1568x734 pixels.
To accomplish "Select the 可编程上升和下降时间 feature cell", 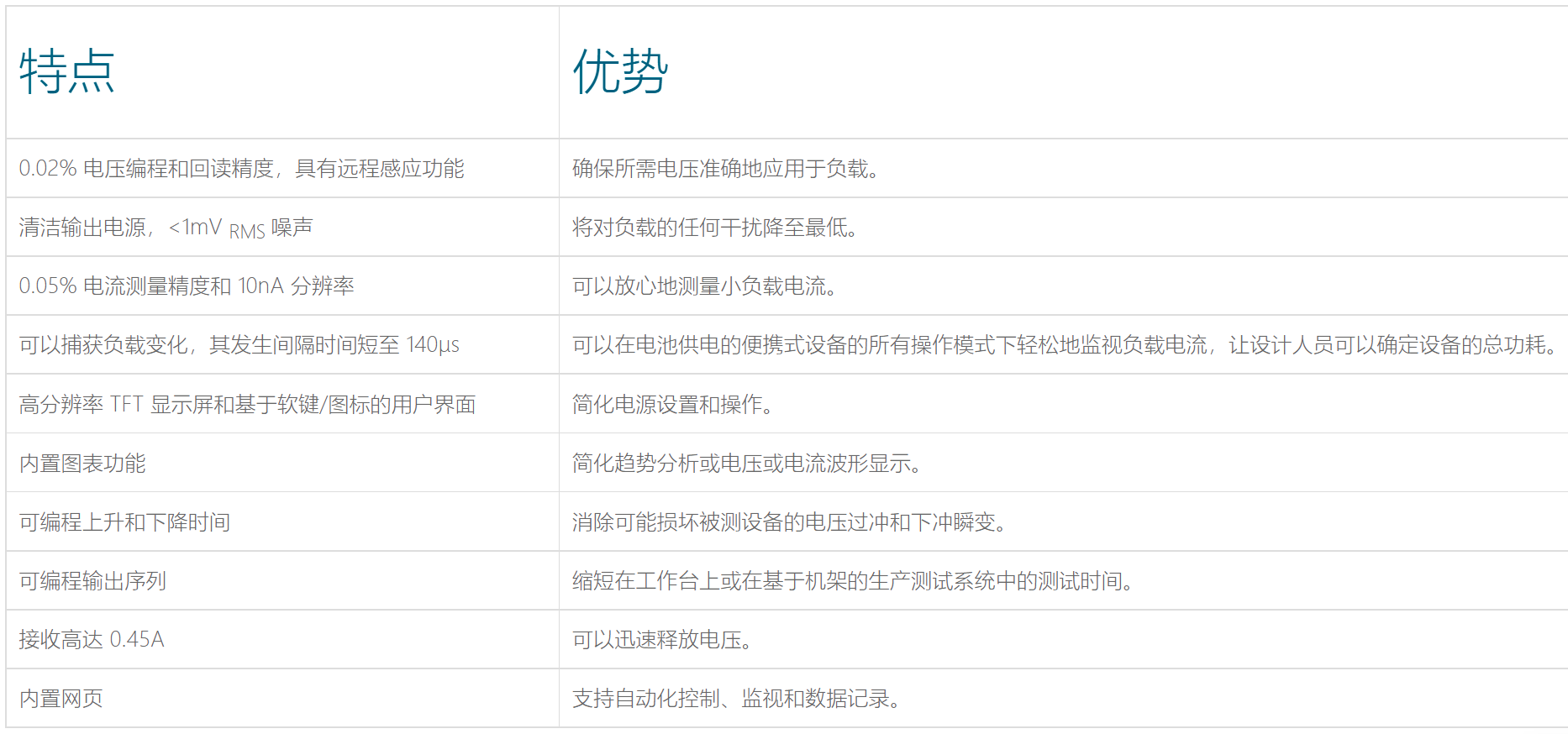I will [x=124, y=522].
